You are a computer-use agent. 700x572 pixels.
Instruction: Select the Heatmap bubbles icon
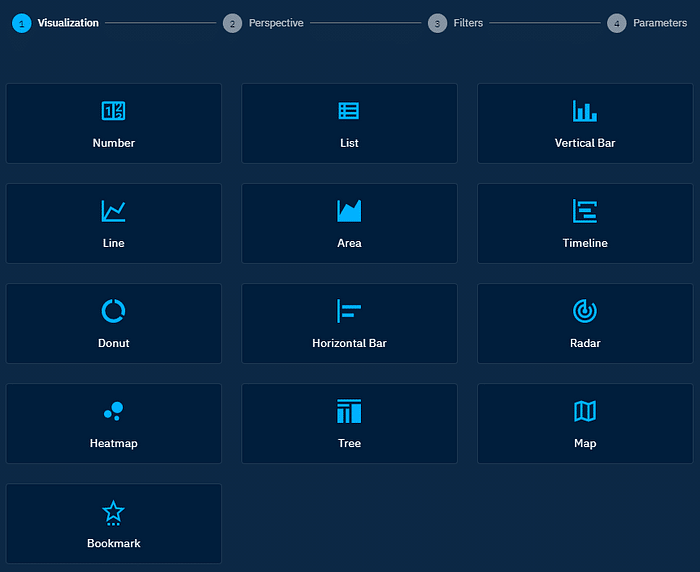(113, 411)
